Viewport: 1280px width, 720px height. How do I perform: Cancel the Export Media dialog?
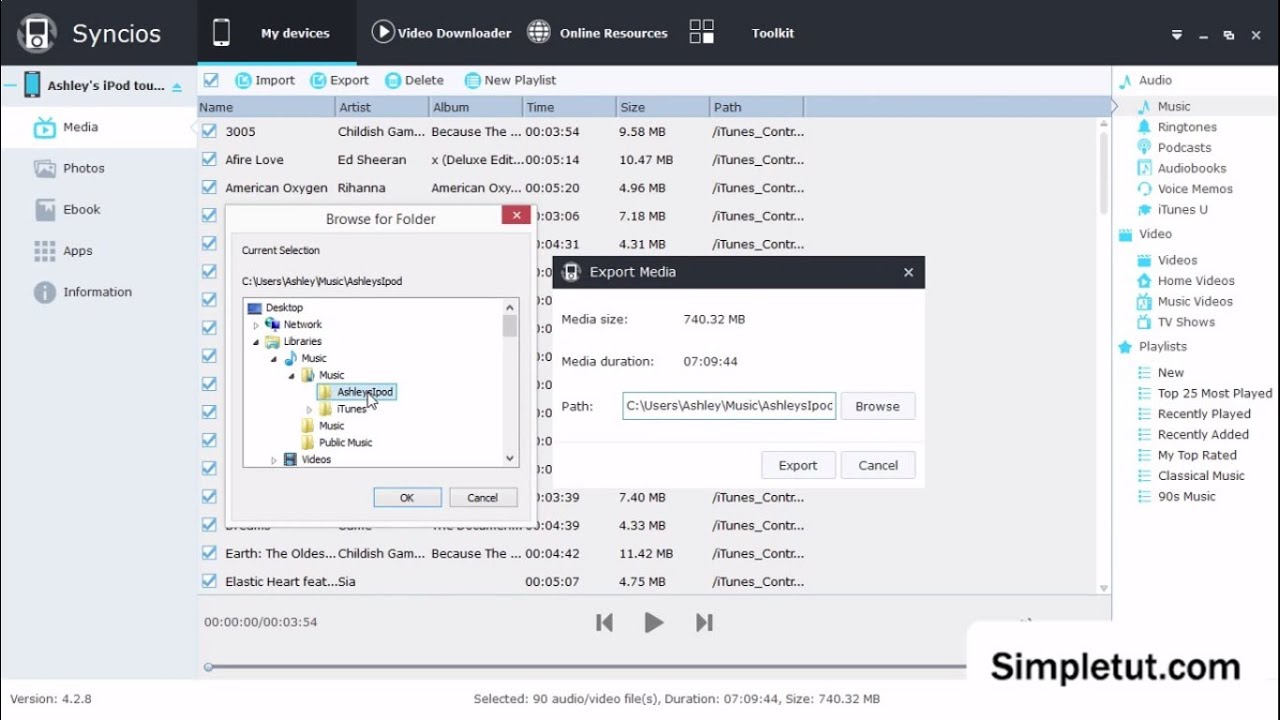878,465
